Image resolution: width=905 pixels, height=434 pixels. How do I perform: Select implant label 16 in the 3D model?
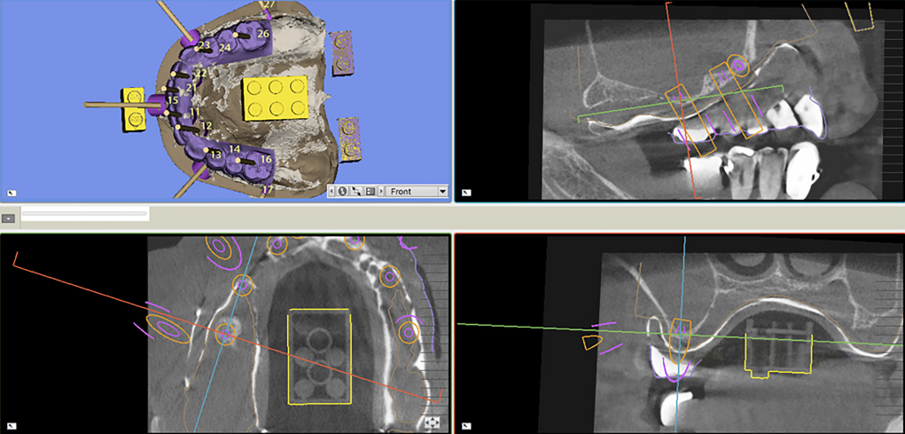(x=266, y=159)
